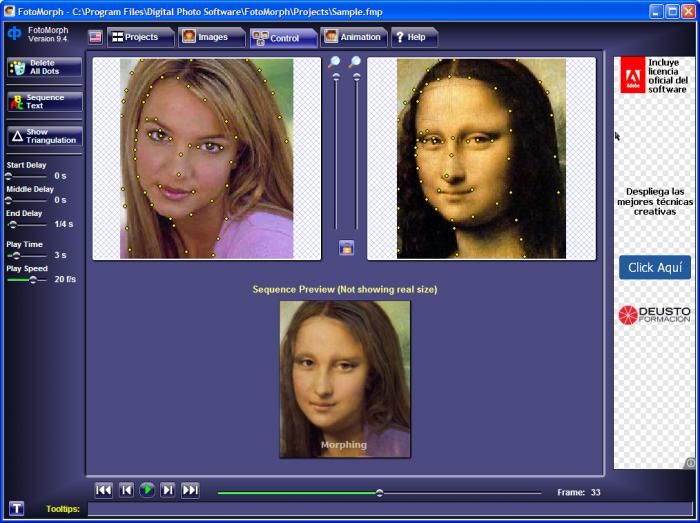700x523 pixels.
Task: Select the Control tab
Action: click(x=283, y=38)
